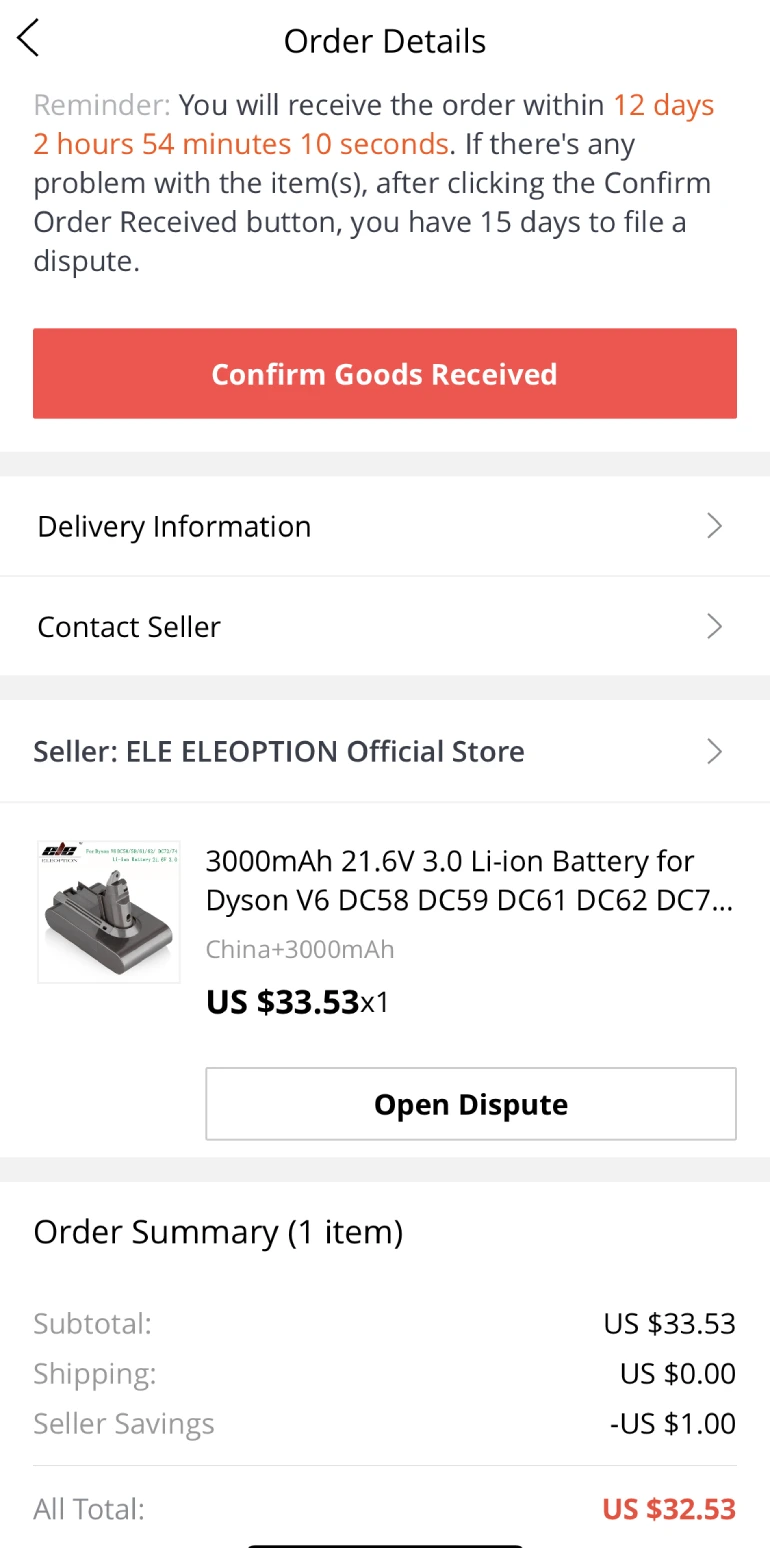
Task: View the Dyson battery product thumbnail
Action: tap(109, 911)
